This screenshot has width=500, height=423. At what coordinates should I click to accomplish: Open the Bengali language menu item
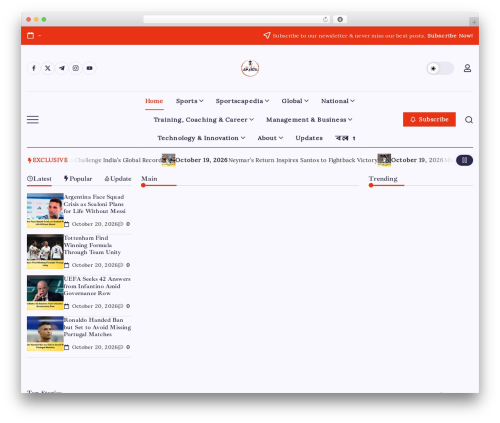[x=345, y=138]
